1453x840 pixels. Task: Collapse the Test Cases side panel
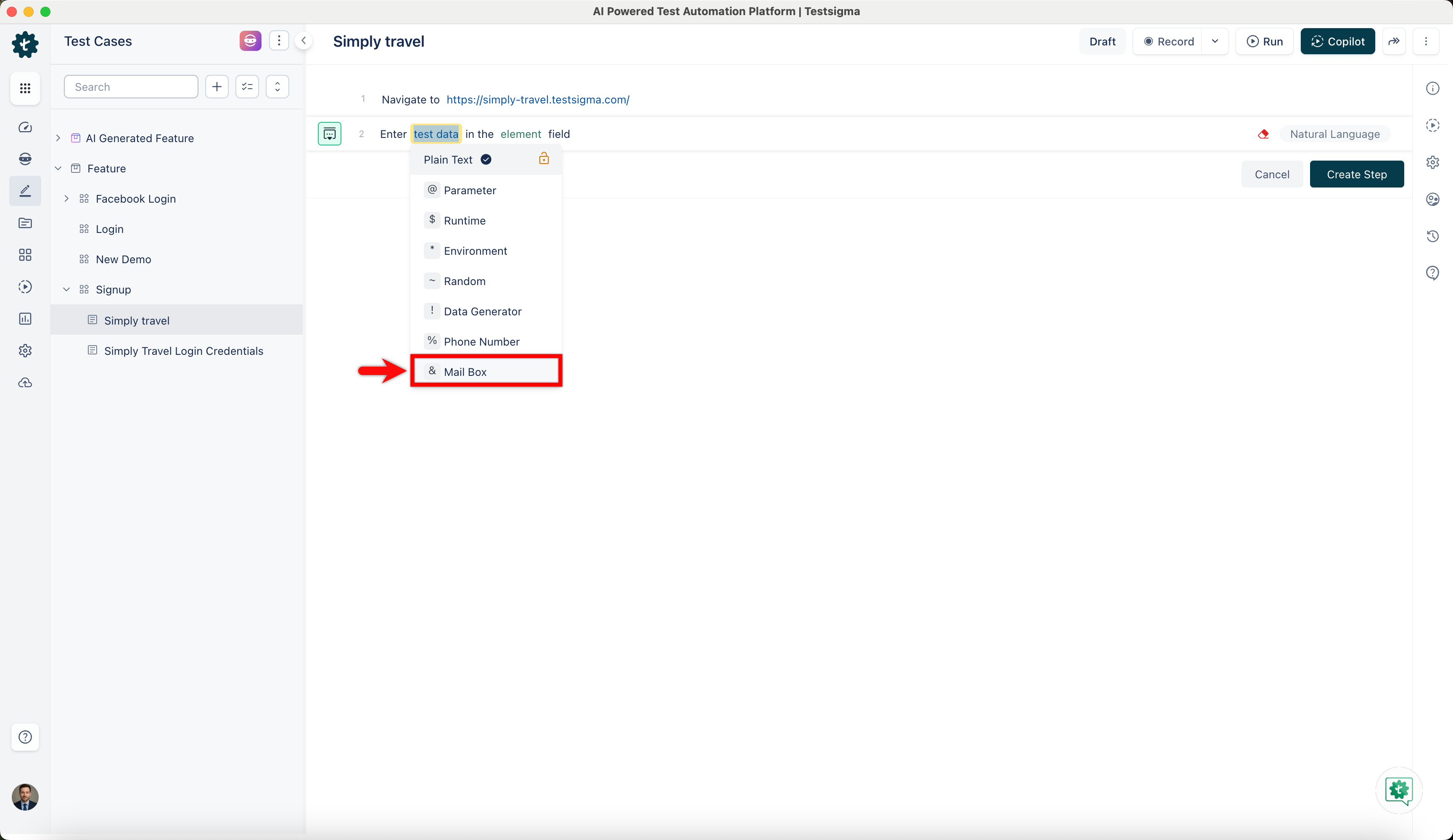[303, 40]
